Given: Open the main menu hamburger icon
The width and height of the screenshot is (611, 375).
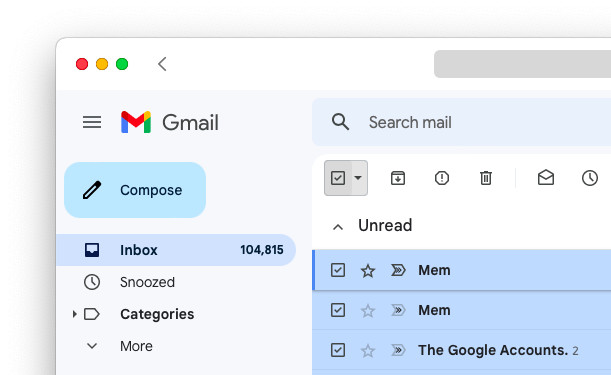Looking at the screenshot, I should pyautogui.click(x=92, y=122).
